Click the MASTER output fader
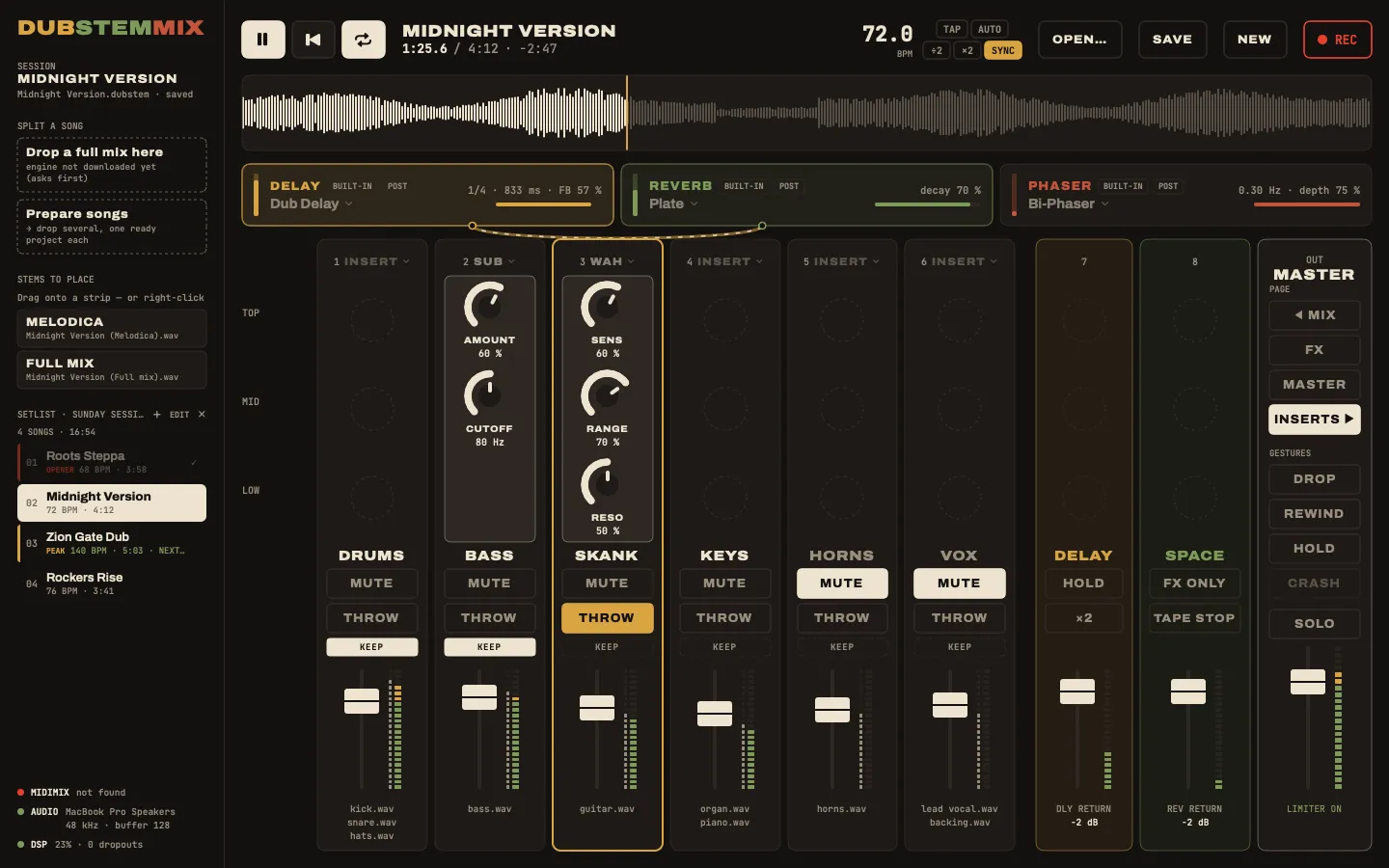The width and height of the screenshot is (1389, 868). click(x=1308, y=682)
